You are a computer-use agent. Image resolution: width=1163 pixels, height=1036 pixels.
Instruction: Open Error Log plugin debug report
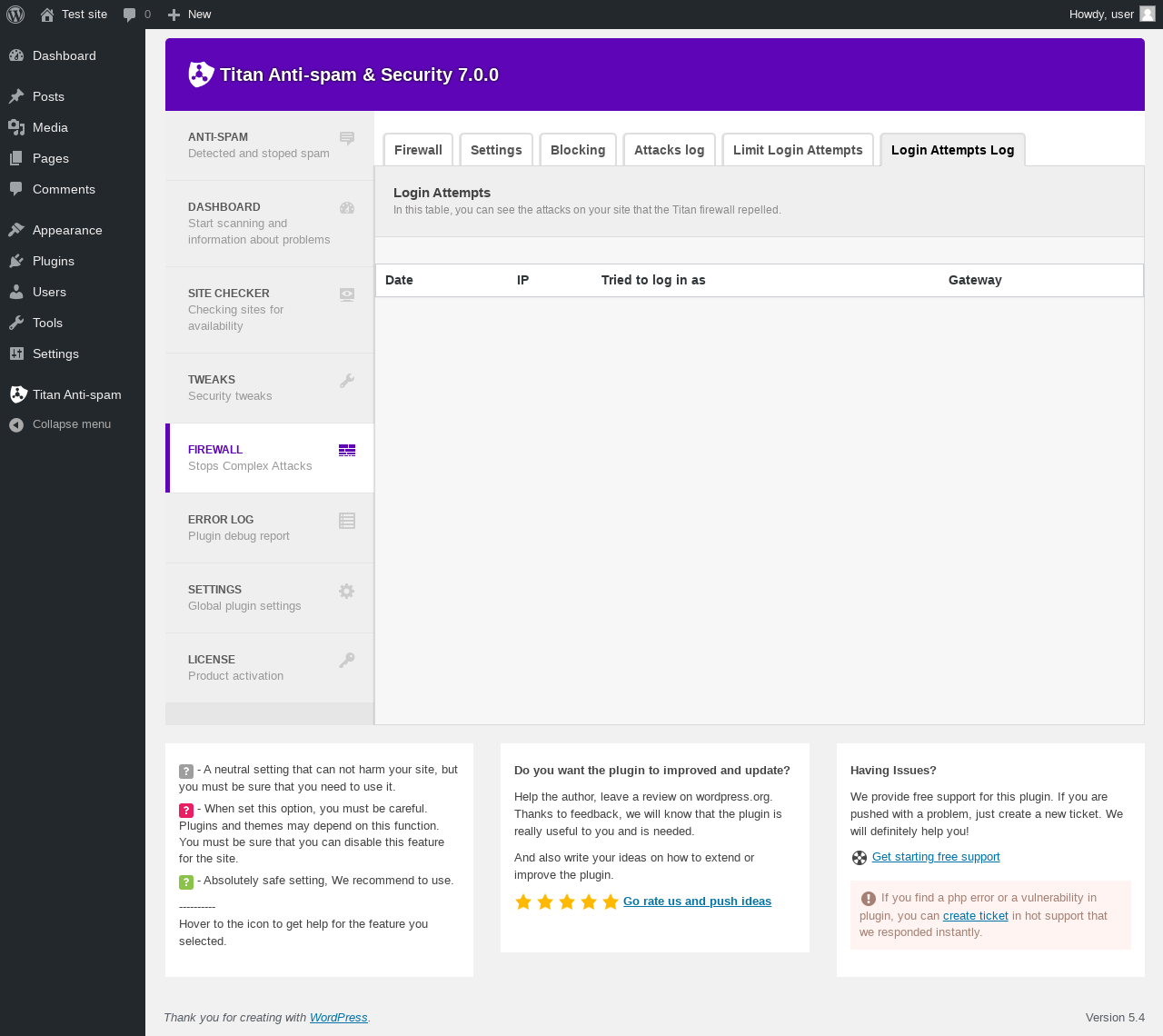click(x=270, y=528)
